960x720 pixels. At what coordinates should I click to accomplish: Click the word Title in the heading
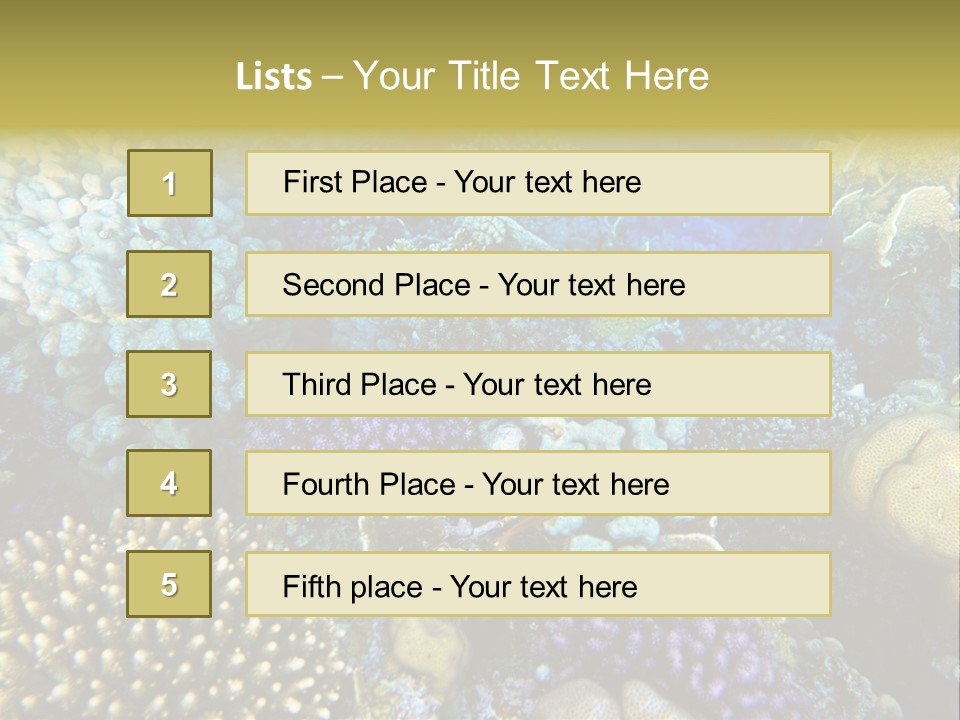(x=484, y=76)
